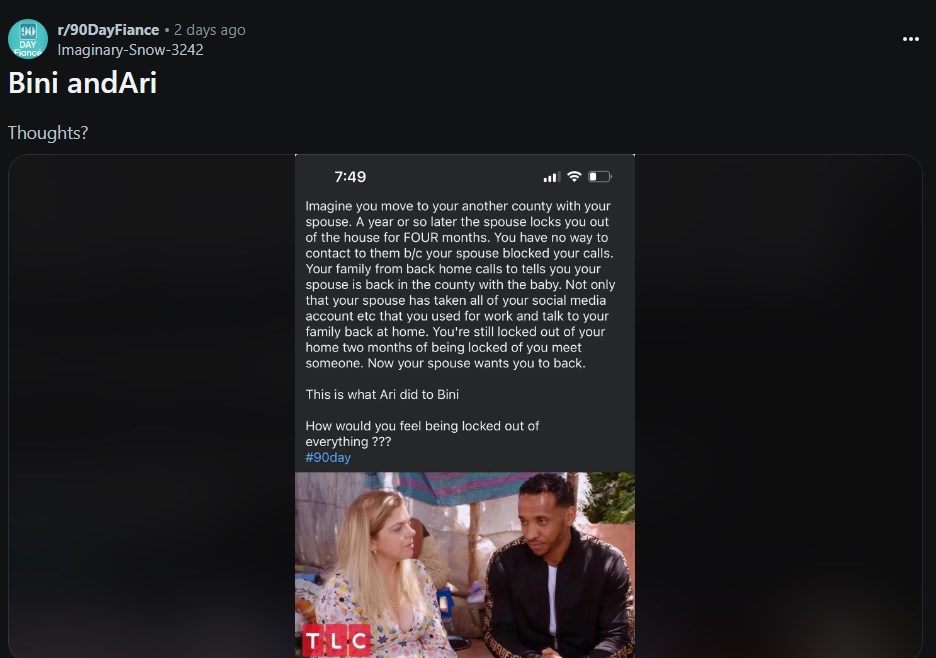Click the Ari and Bini photo
936x658 pixels.
coord(464,565)
